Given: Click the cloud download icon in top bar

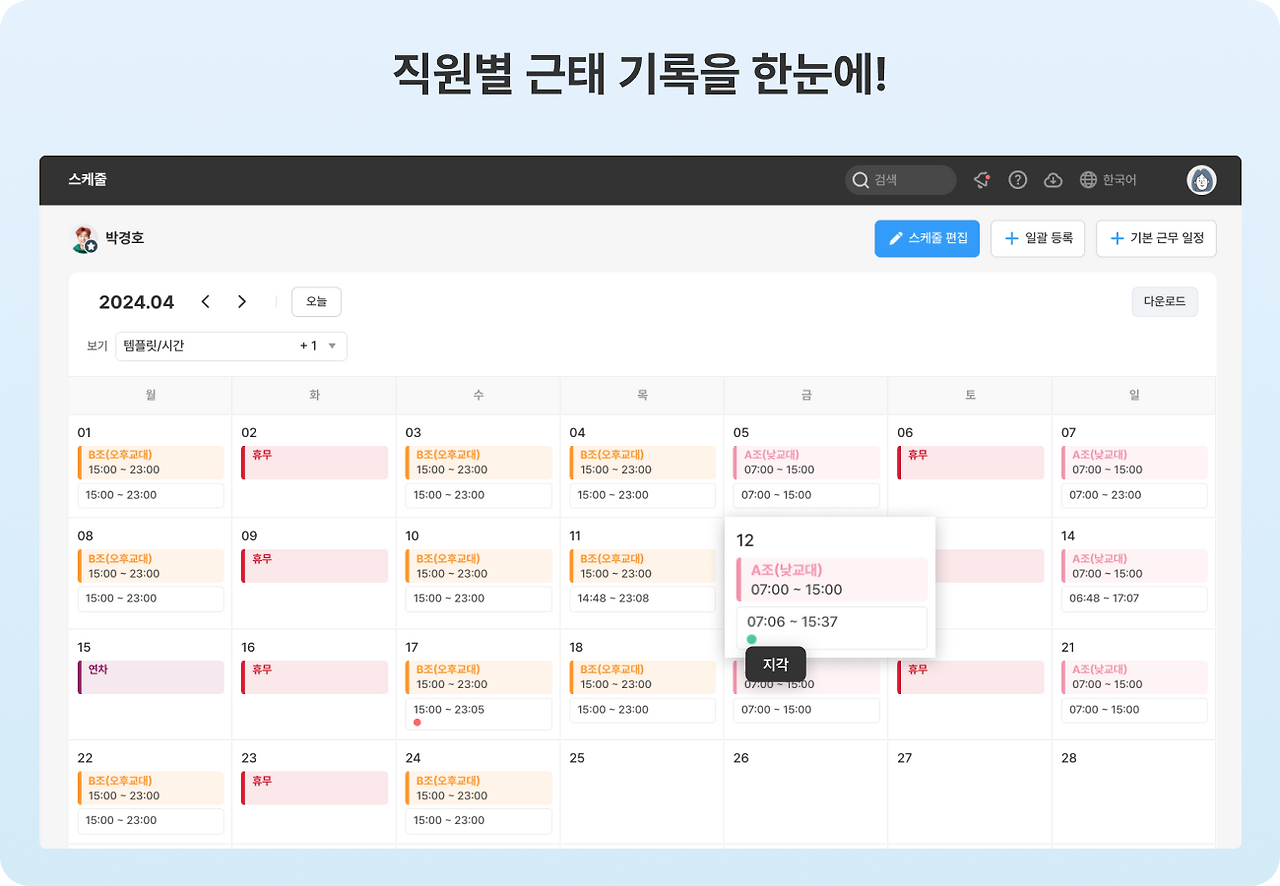Looking at the screenshot, I should 1053,180.
